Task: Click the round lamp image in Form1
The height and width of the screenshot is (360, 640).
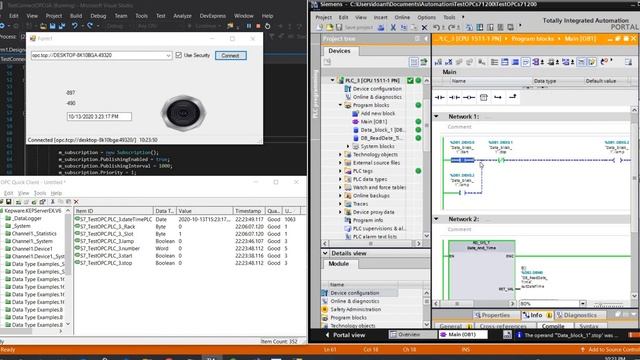Action: (x=183, y=113)
